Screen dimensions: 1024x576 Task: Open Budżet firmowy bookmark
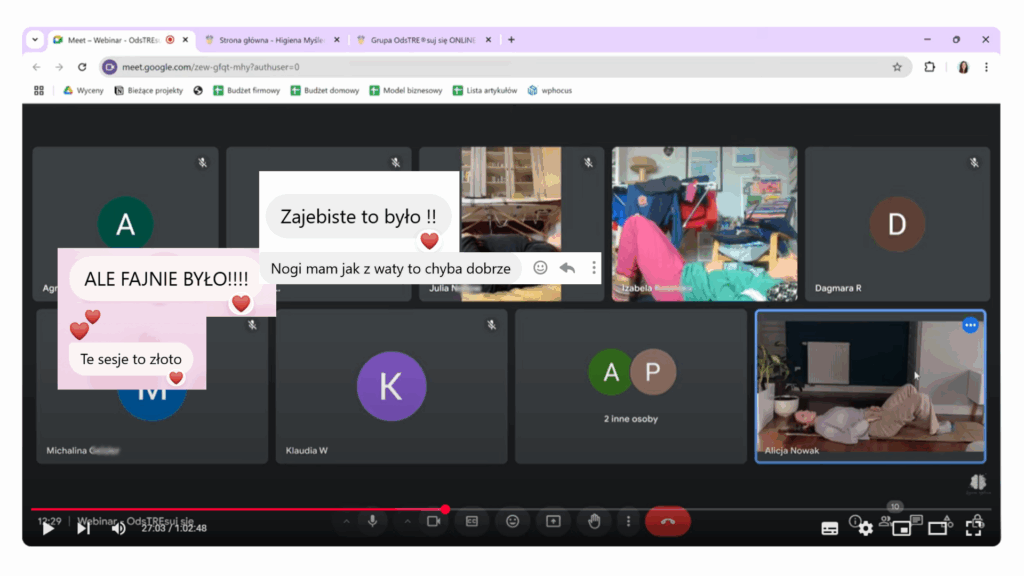(x=246, y=90)
